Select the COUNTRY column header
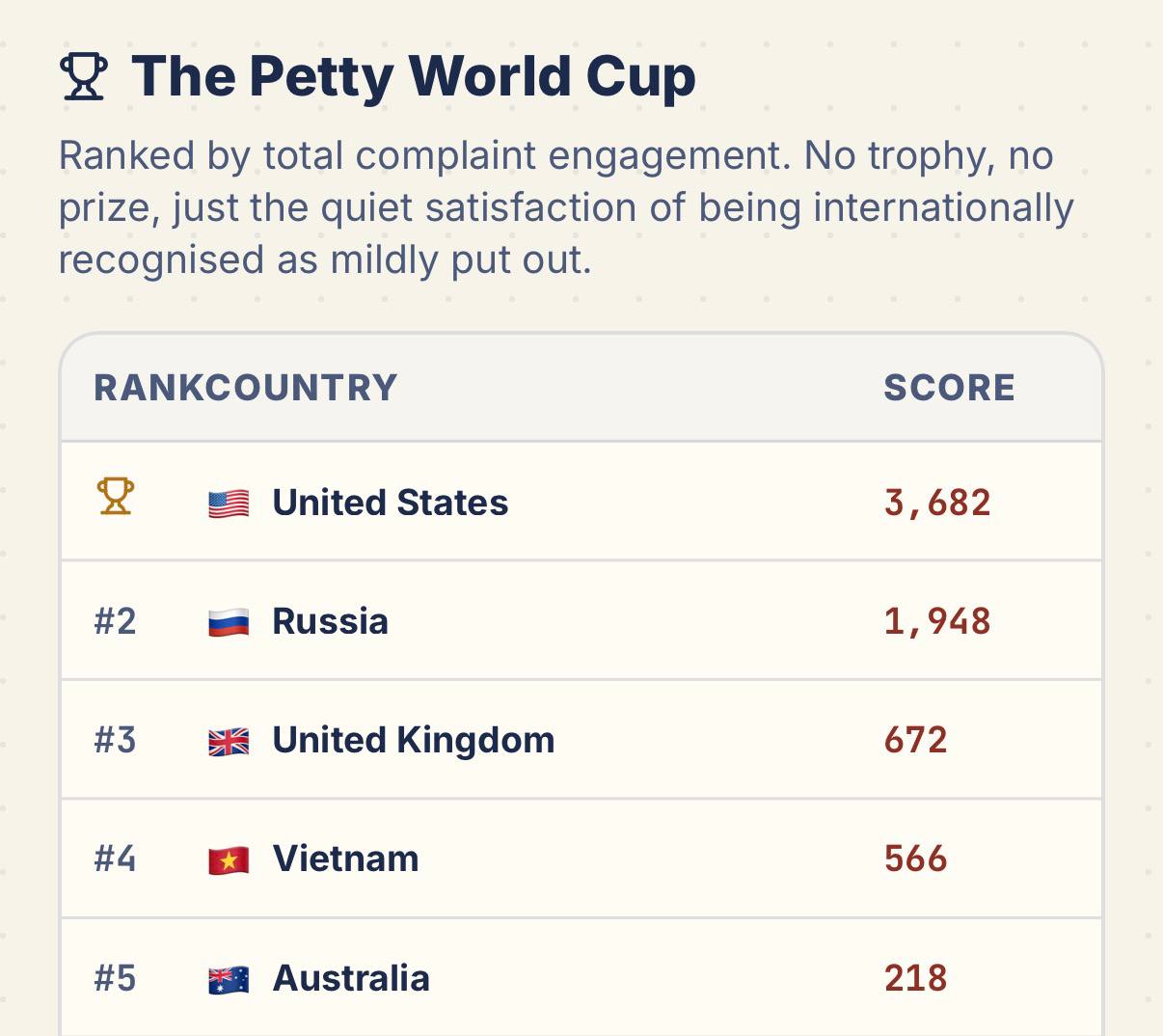The width and height of the screenshot is (1163, 1036). 302,388
